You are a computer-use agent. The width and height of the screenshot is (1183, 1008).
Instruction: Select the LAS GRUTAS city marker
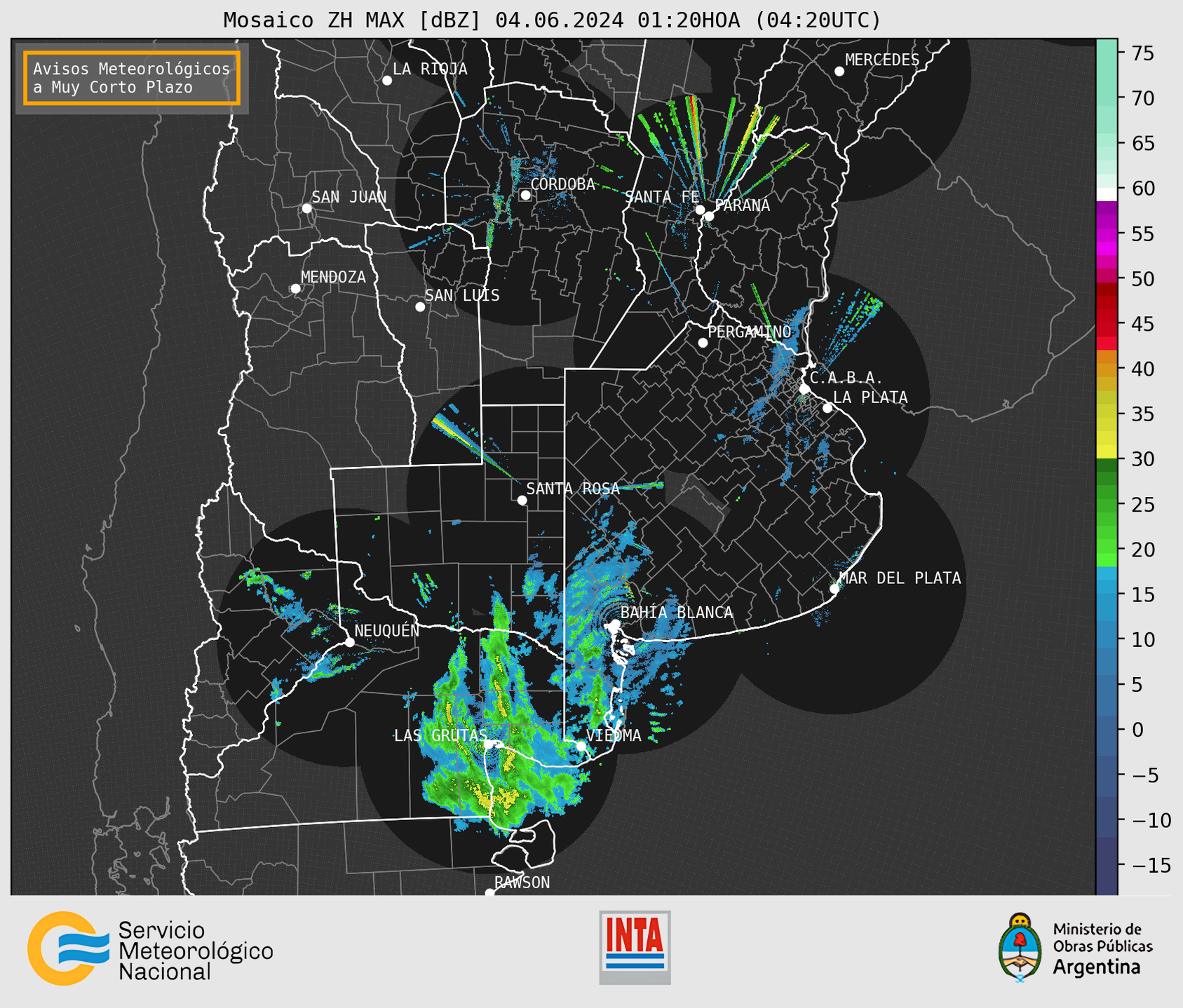pos(489,744)
